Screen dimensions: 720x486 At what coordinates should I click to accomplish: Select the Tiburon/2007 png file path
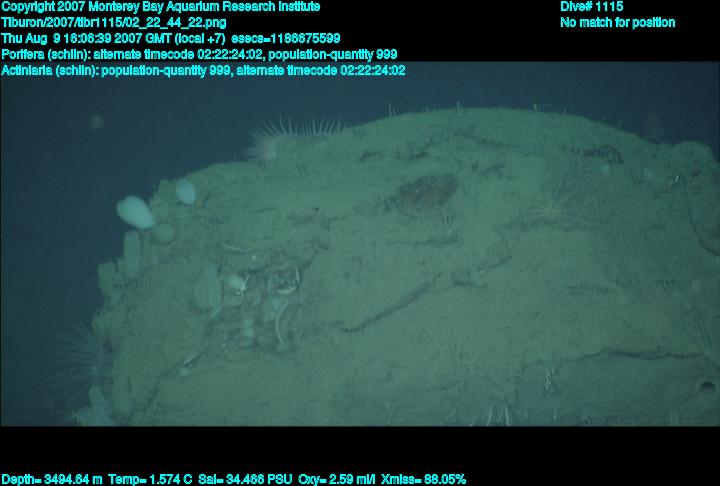coord(114,23)
